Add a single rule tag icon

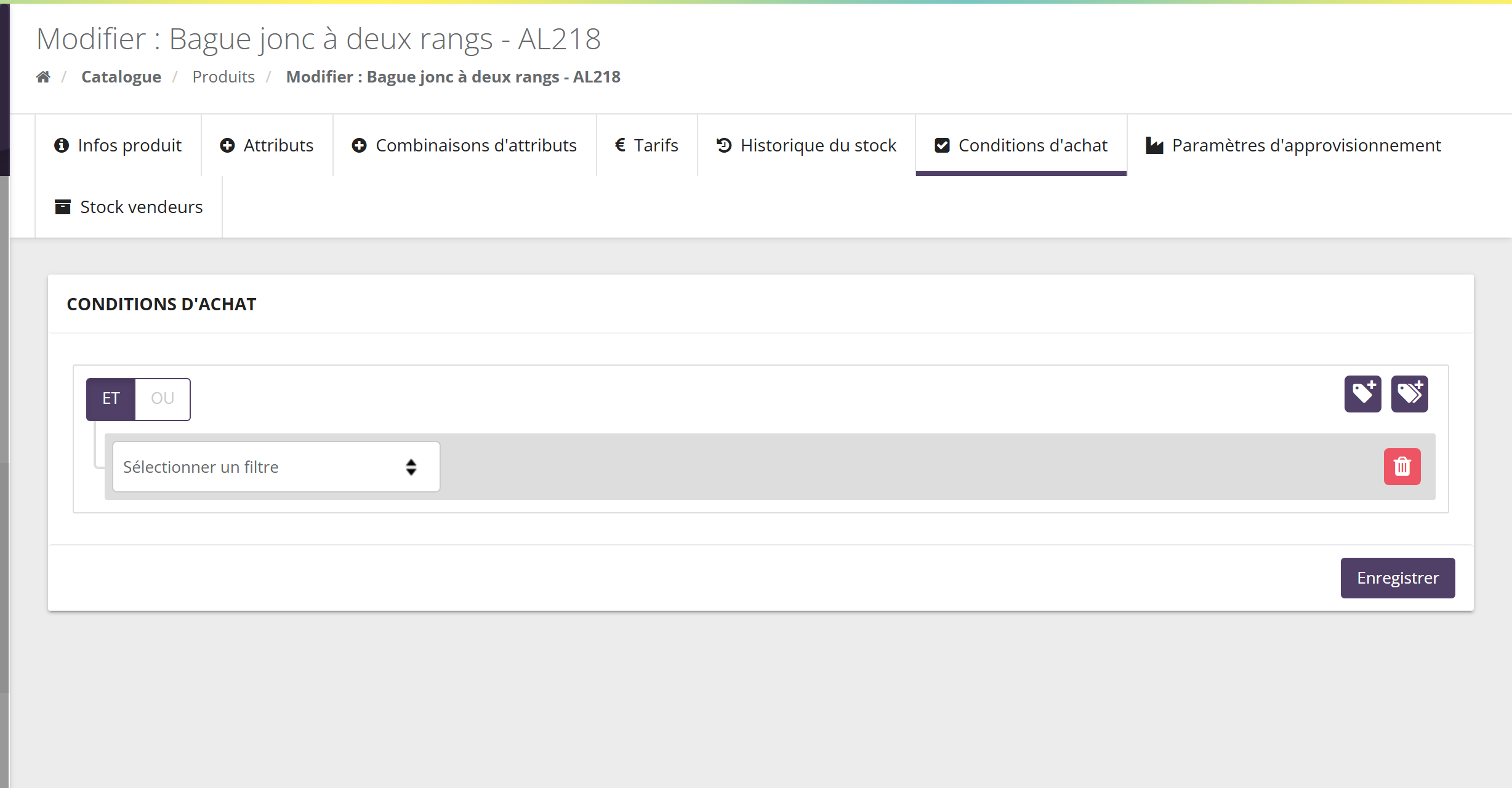[1362, 394]
